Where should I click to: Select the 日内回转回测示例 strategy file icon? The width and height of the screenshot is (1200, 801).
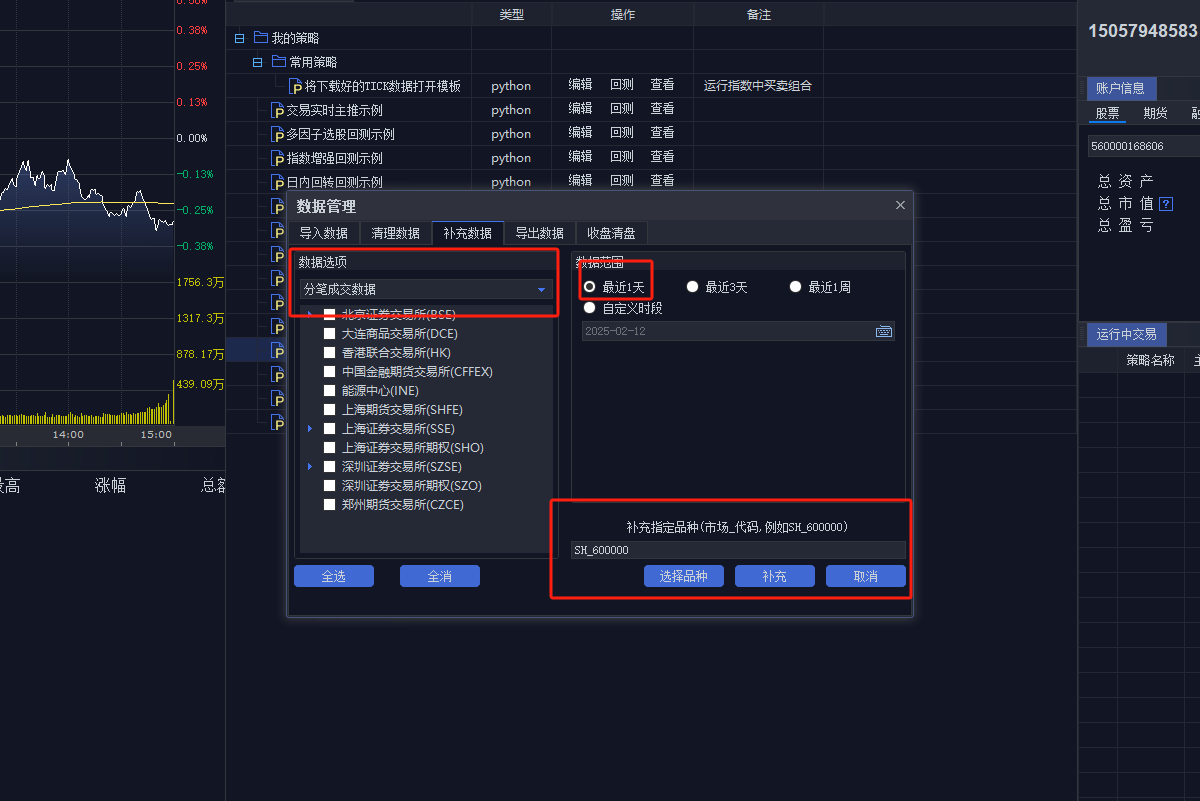click(278, 183)
